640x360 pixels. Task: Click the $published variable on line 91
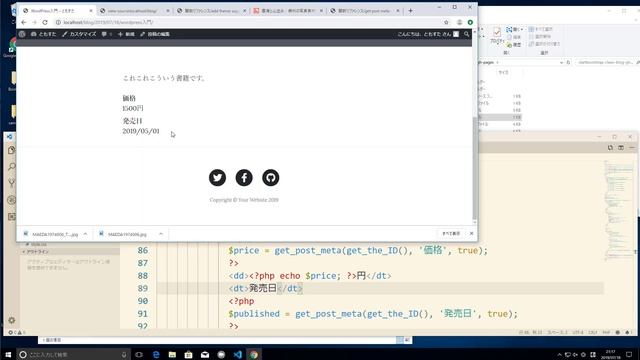pyautogui.click(x=254, y=314)
